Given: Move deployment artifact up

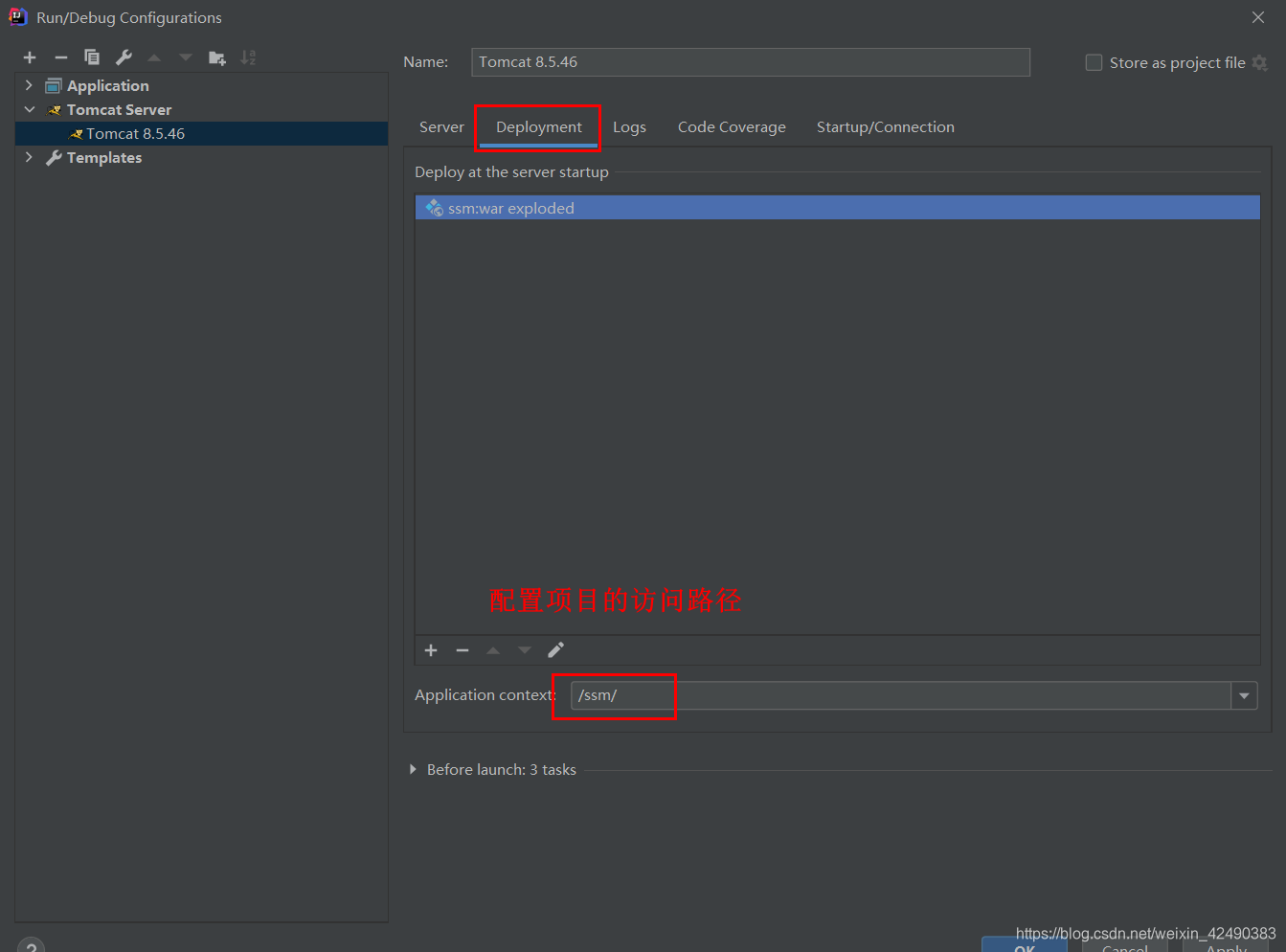Looking at the screenshot, I should click(493, 650).
